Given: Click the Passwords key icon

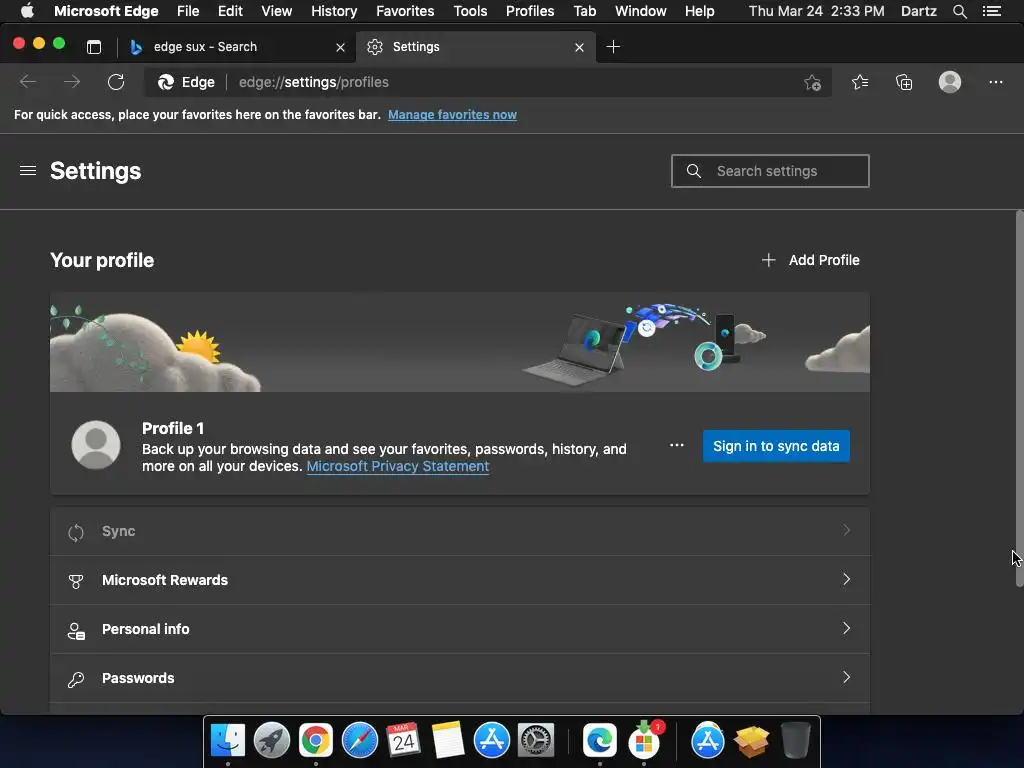Looking at the screenshot, I should coord(76,679).
